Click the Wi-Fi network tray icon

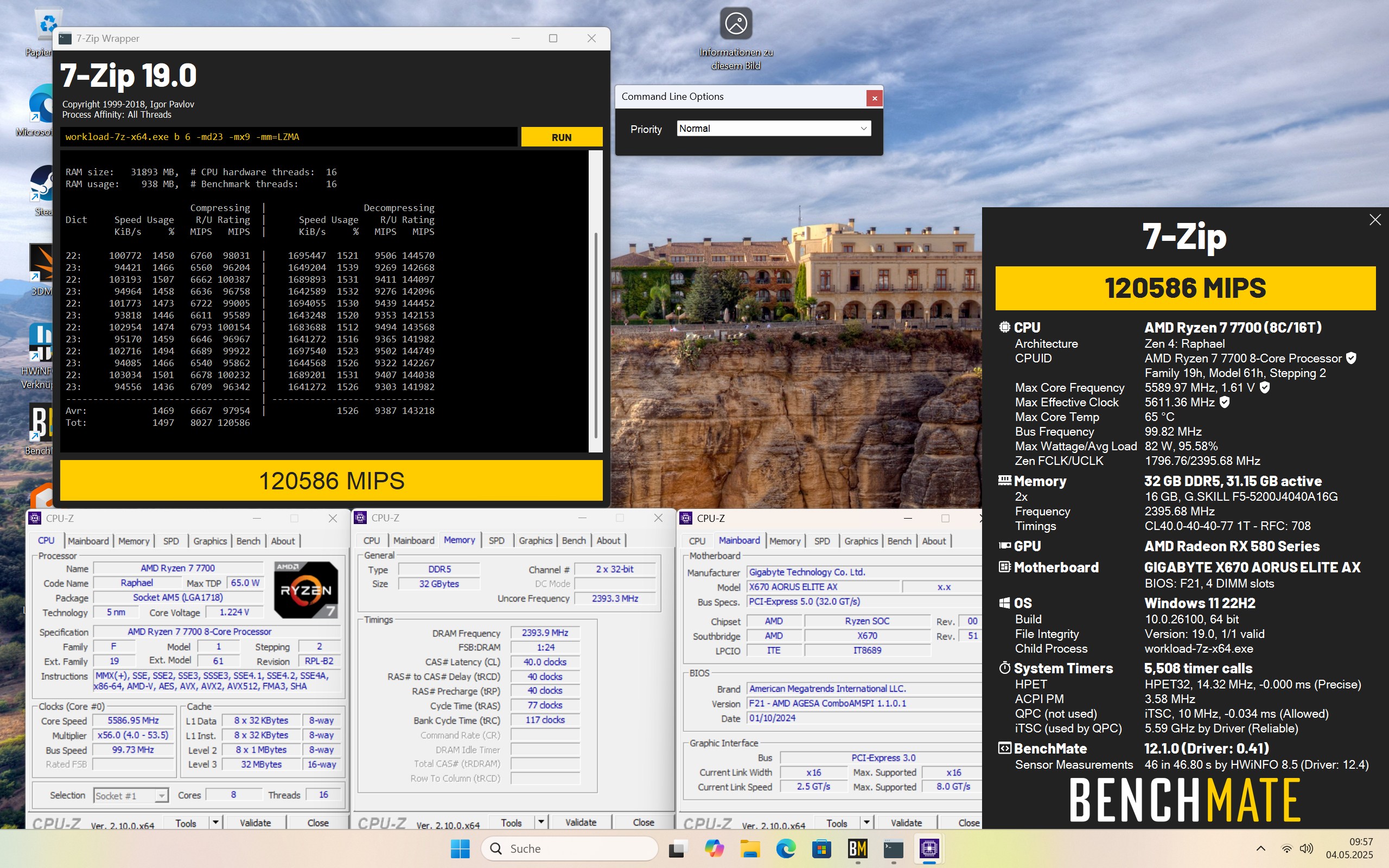pos(1287,848)
